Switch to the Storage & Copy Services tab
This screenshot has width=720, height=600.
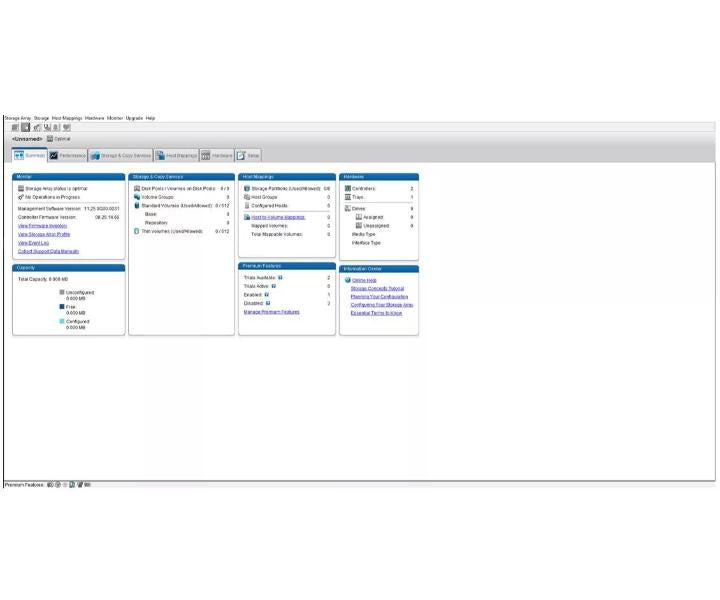click(120, 155)
